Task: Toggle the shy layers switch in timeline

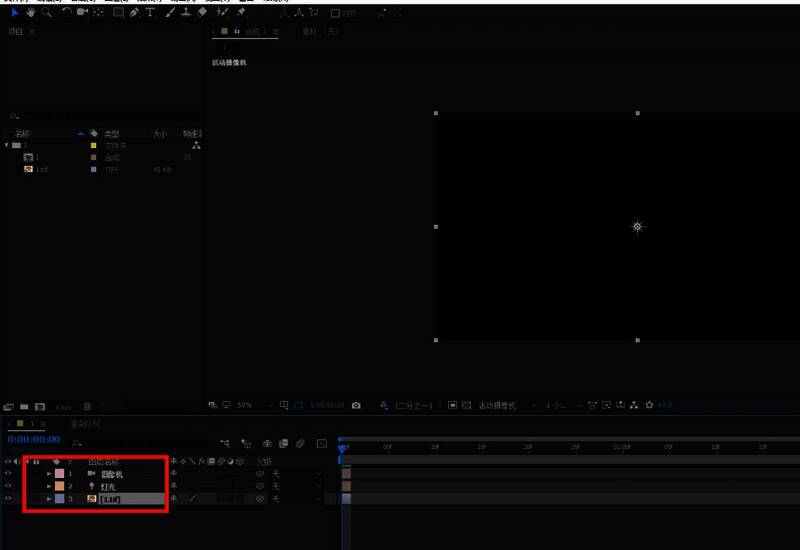Action: [267, 443]
